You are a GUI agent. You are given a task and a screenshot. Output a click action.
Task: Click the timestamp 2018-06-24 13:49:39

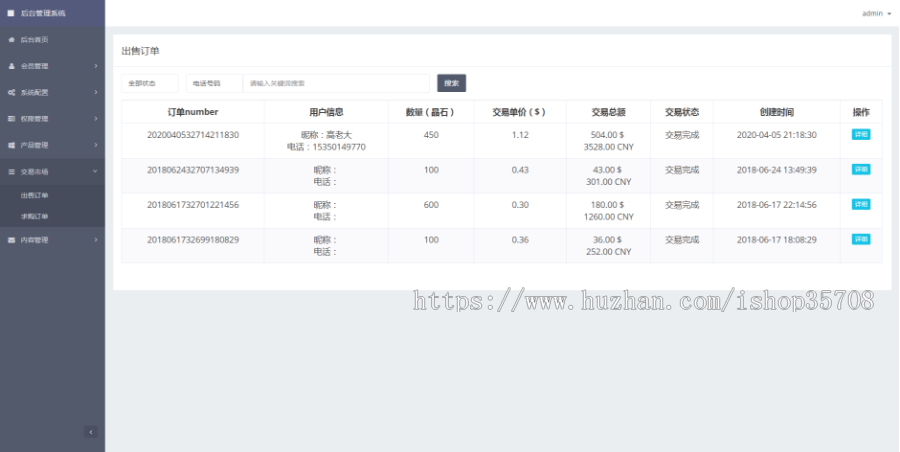(777, 170)
